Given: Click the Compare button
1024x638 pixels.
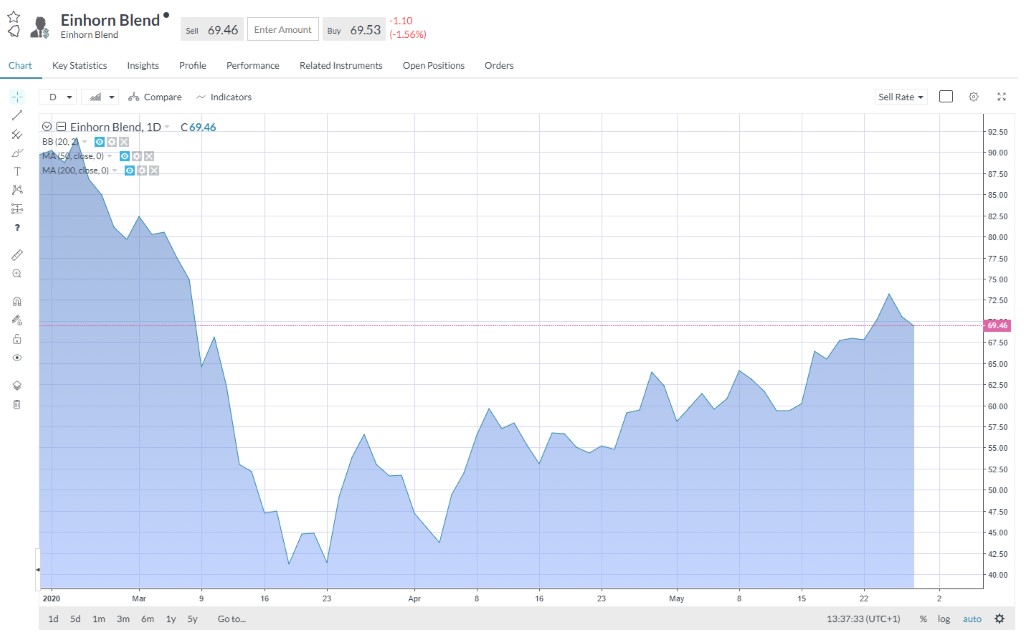Looking at the screenshot, I should coord(155,97).
